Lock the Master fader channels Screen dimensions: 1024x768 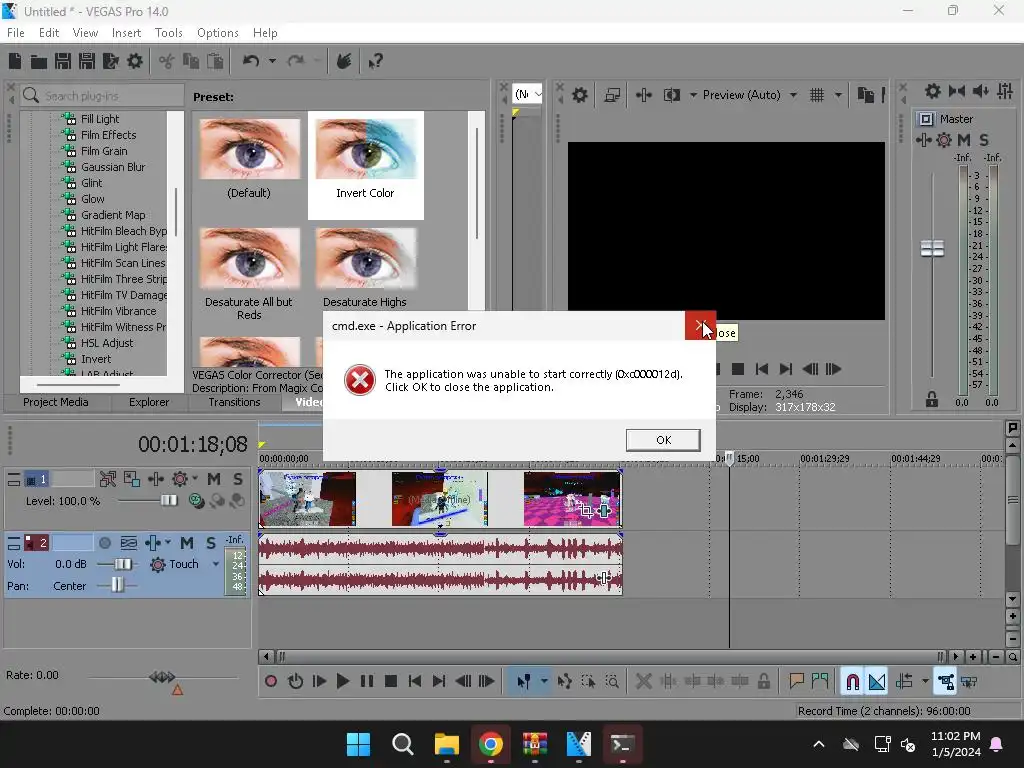pyautogui.click(x=932, y=400)
